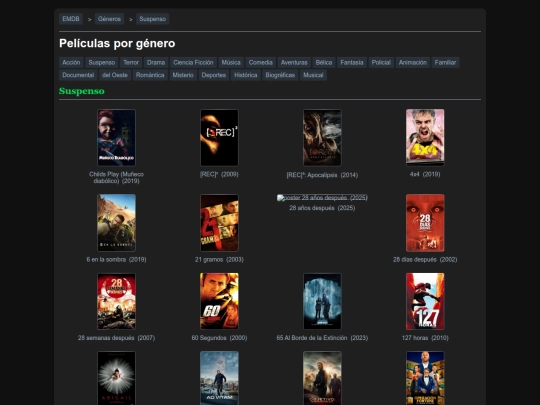Open the Deportes genre
540x405 pixels.
[x=214, y=75]
